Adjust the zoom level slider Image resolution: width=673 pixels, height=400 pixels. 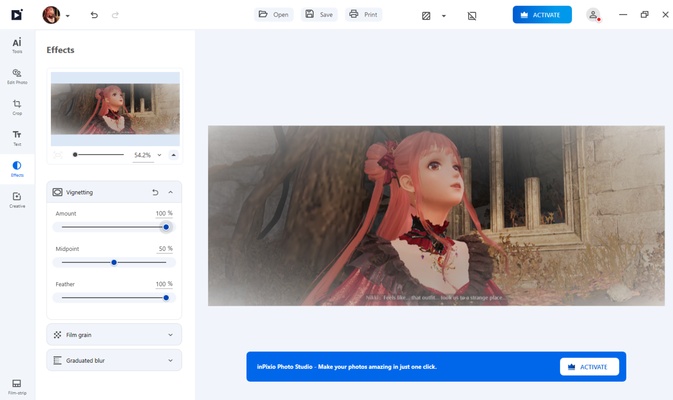coord(98,155)
